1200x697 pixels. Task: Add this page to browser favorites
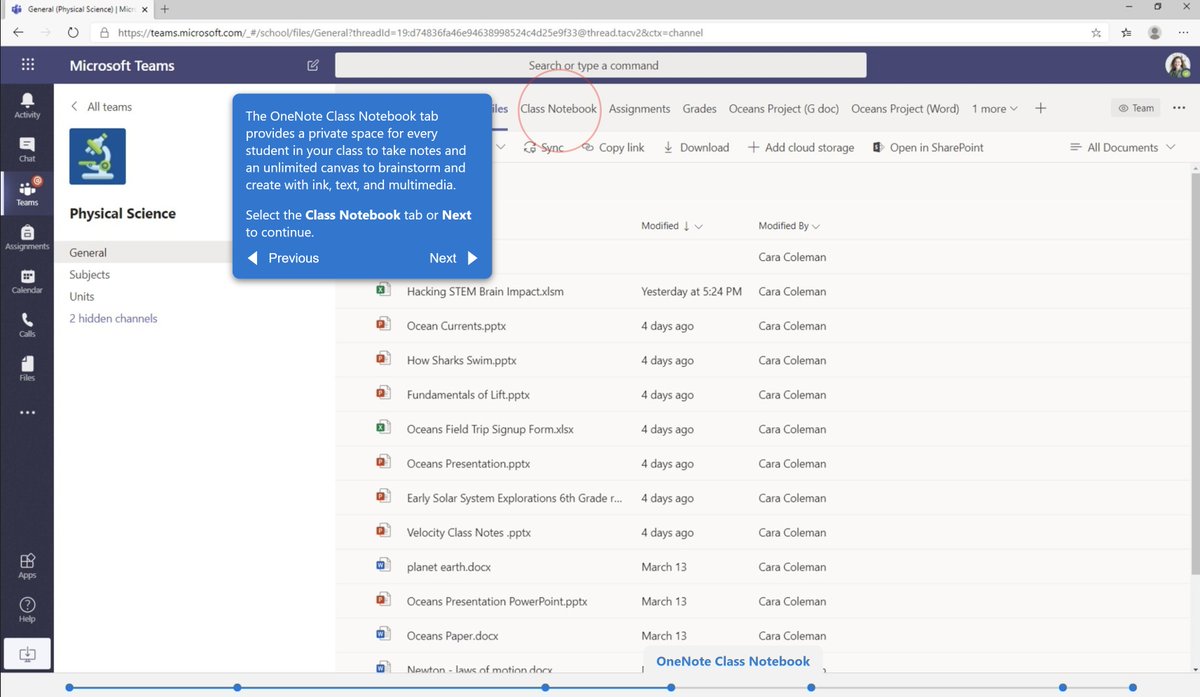(1096, 32)
